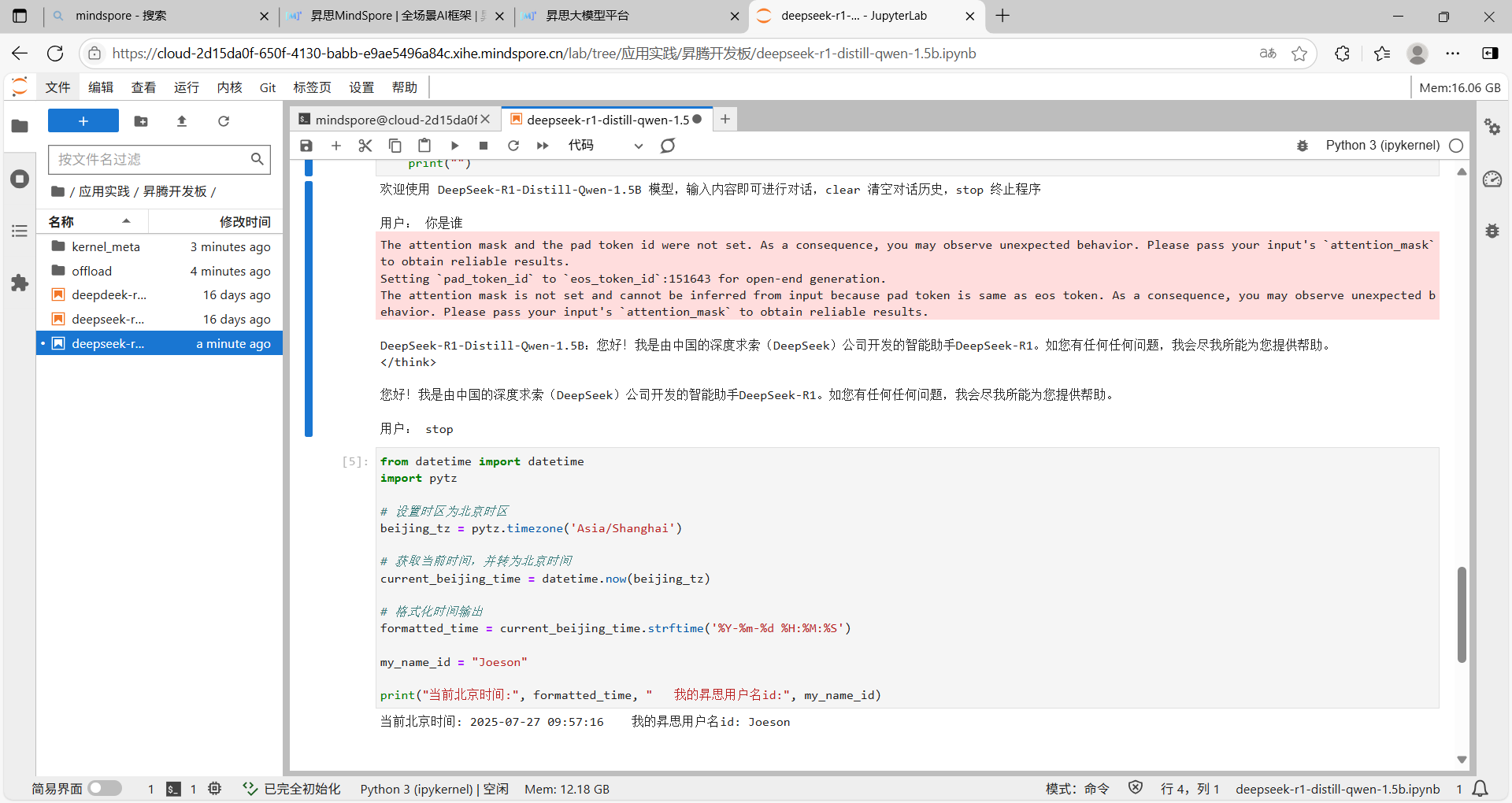The height and width of the screenshot is (803, 1512).
Task: Open the extension manager puzzle icon
Action: [20, 283]
